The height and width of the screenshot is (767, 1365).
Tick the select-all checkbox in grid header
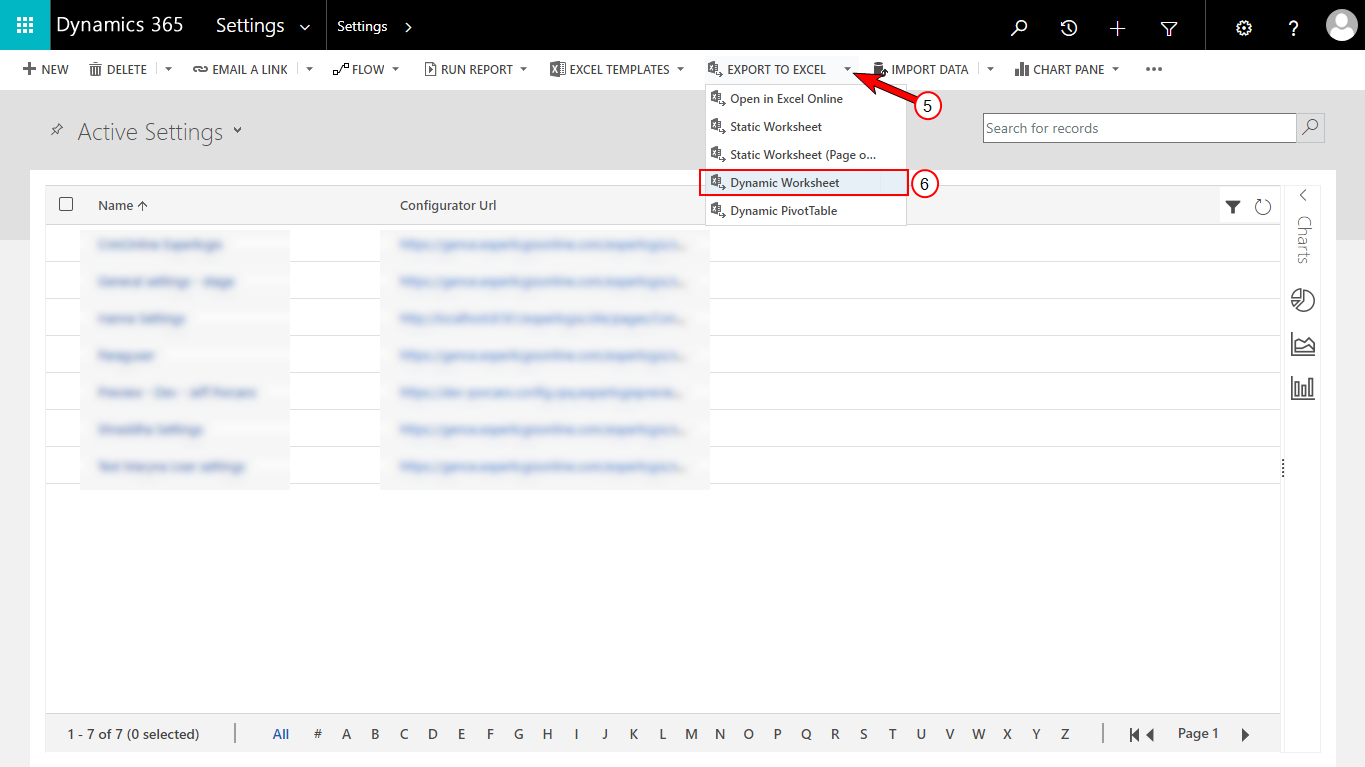click(x=66, y=204)
